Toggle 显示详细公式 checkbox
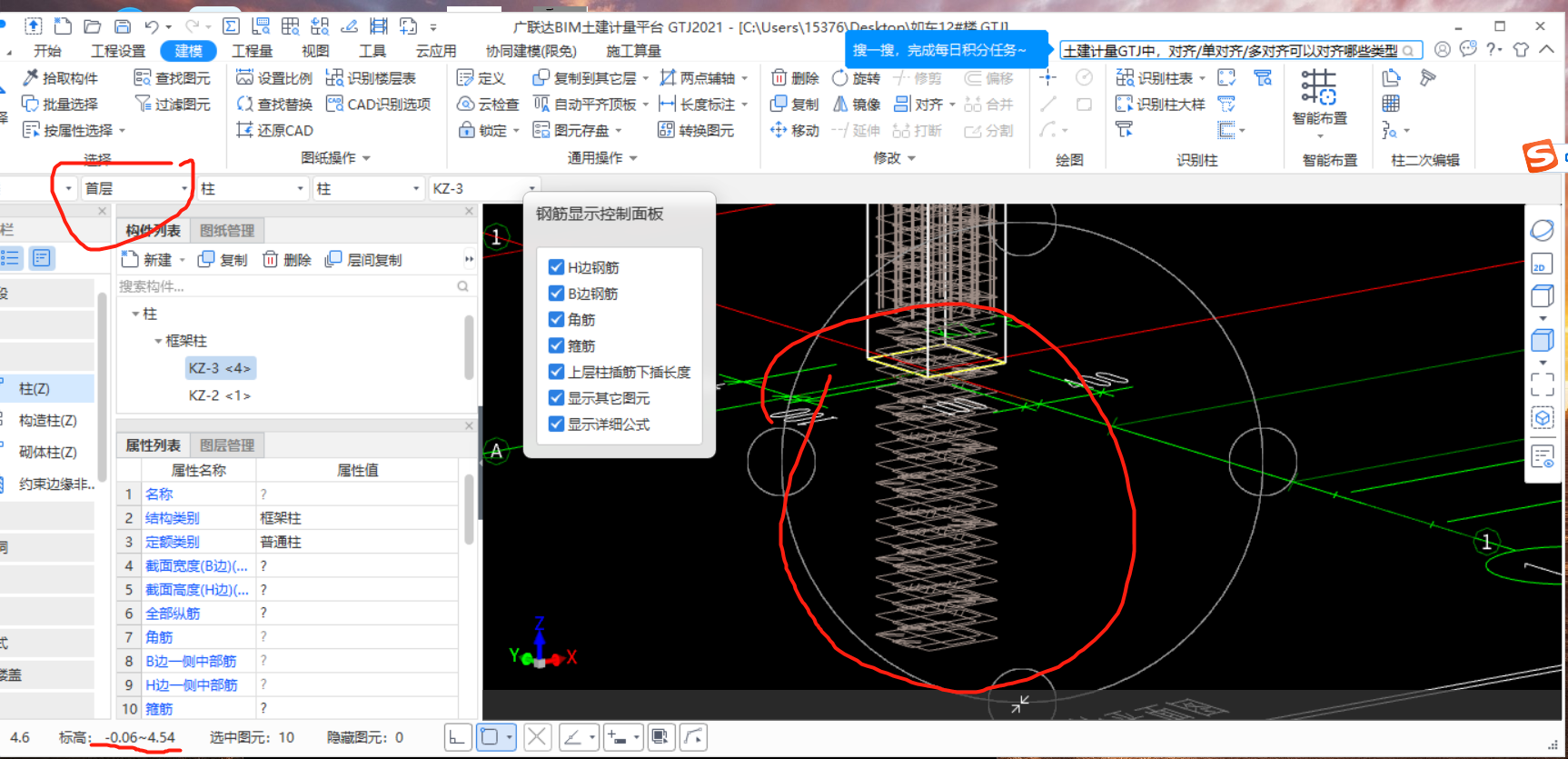This screenshot has height=759, width=1568. click(x=556, y=424)
